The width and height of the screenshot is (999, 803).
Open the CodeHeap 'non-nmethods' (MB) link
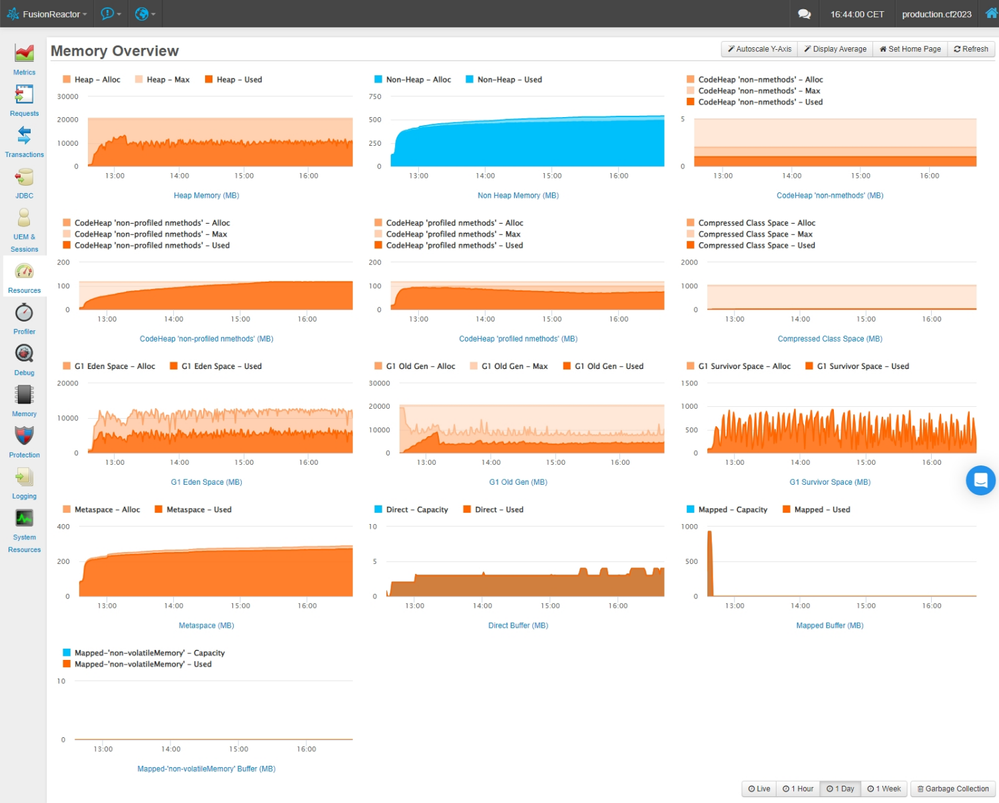830,196
